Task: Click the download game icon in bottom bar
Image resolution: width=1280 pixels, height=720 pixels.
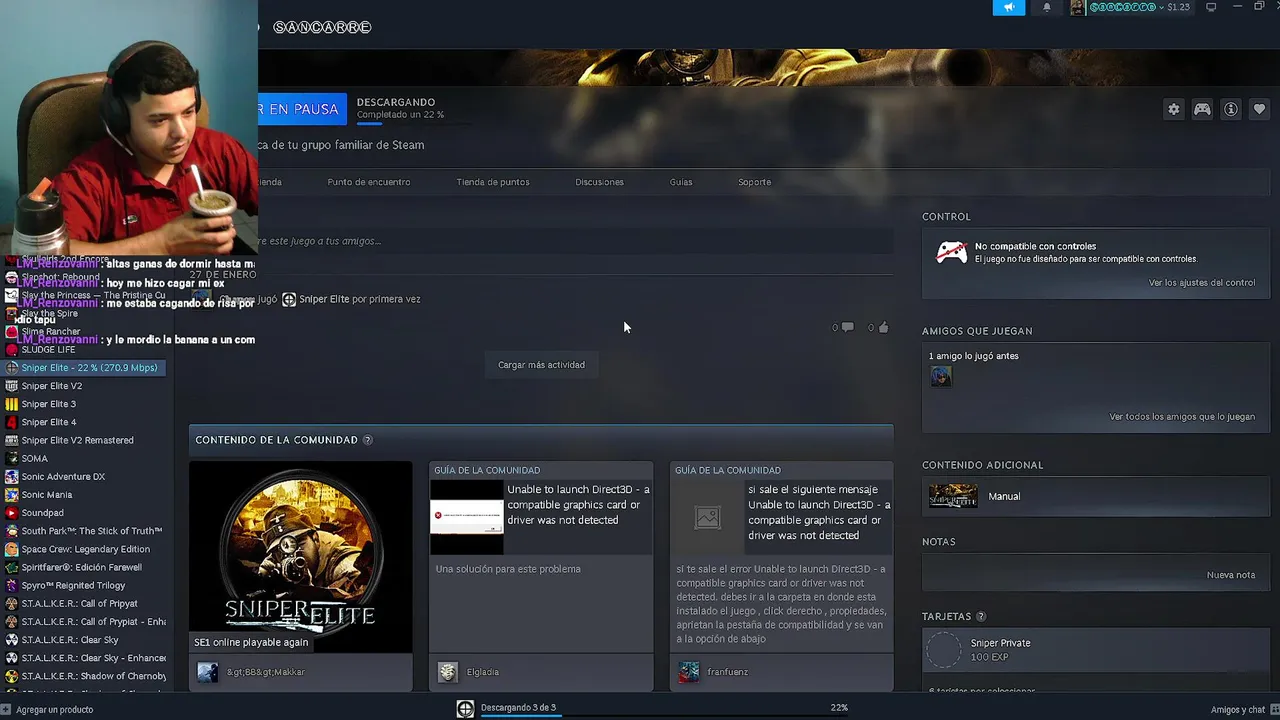Action: 465,709
